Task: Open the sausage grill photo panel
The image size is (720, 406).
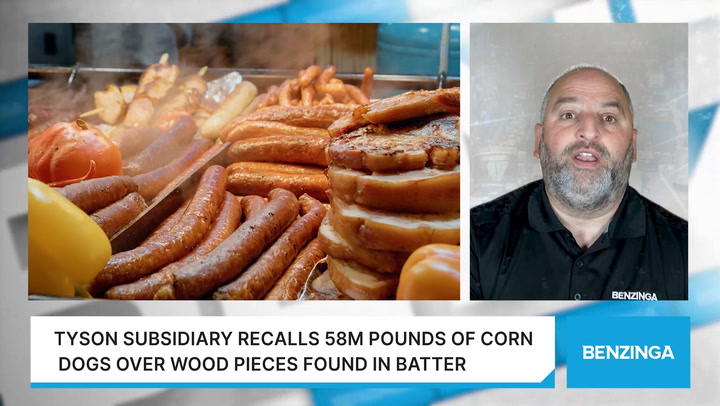Action: pyautogui.click(x=244, y=162)
